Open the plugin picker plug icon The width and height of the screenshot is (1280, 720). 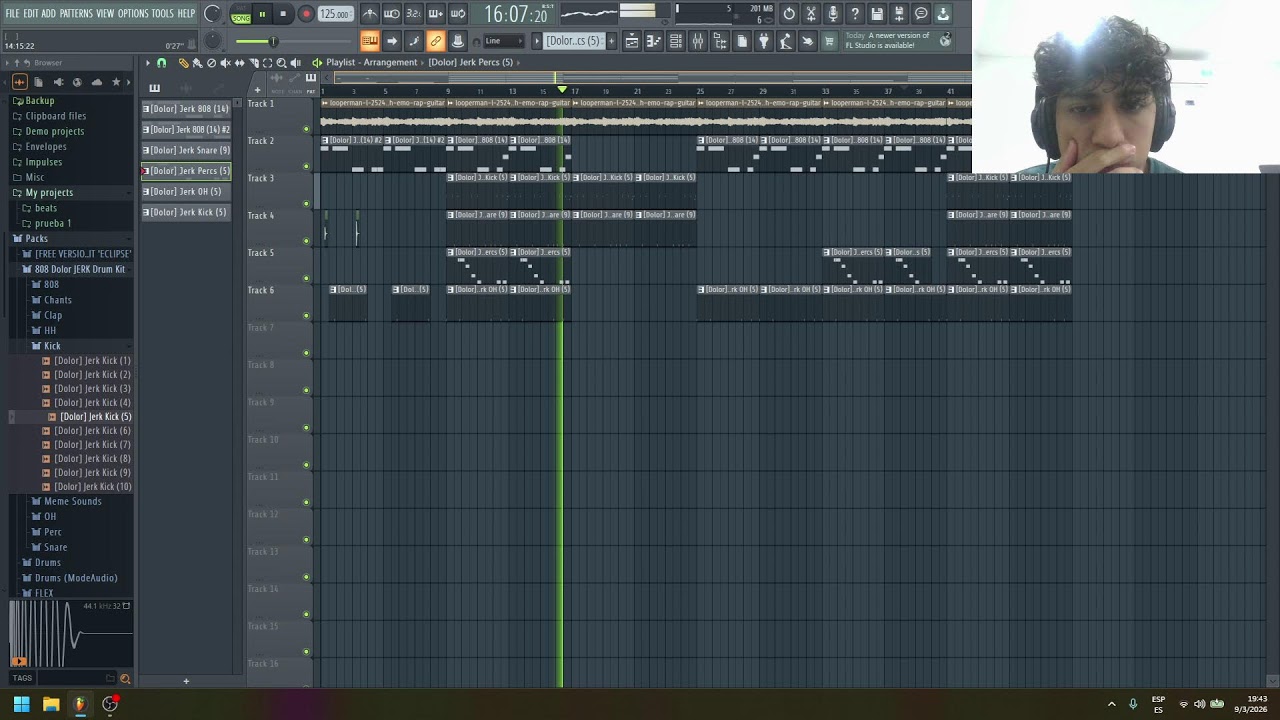(763, 41)
